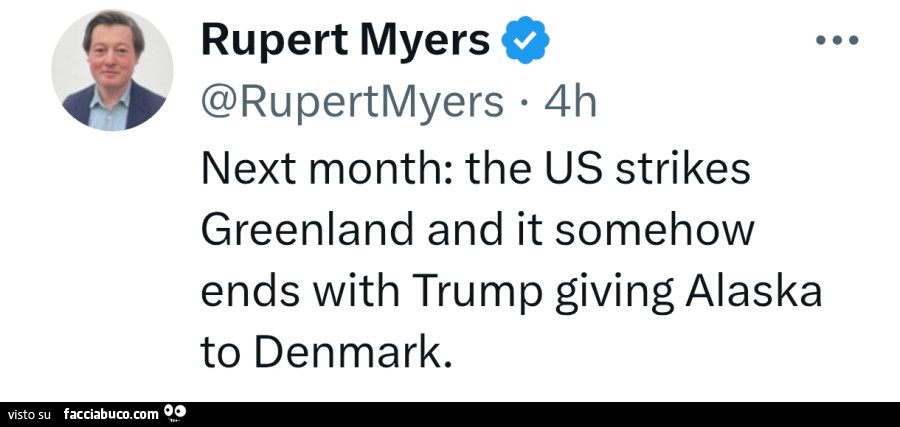Click the empty black footer bar
The width and height of the screenshot is (900, 427).
(550, 414)
